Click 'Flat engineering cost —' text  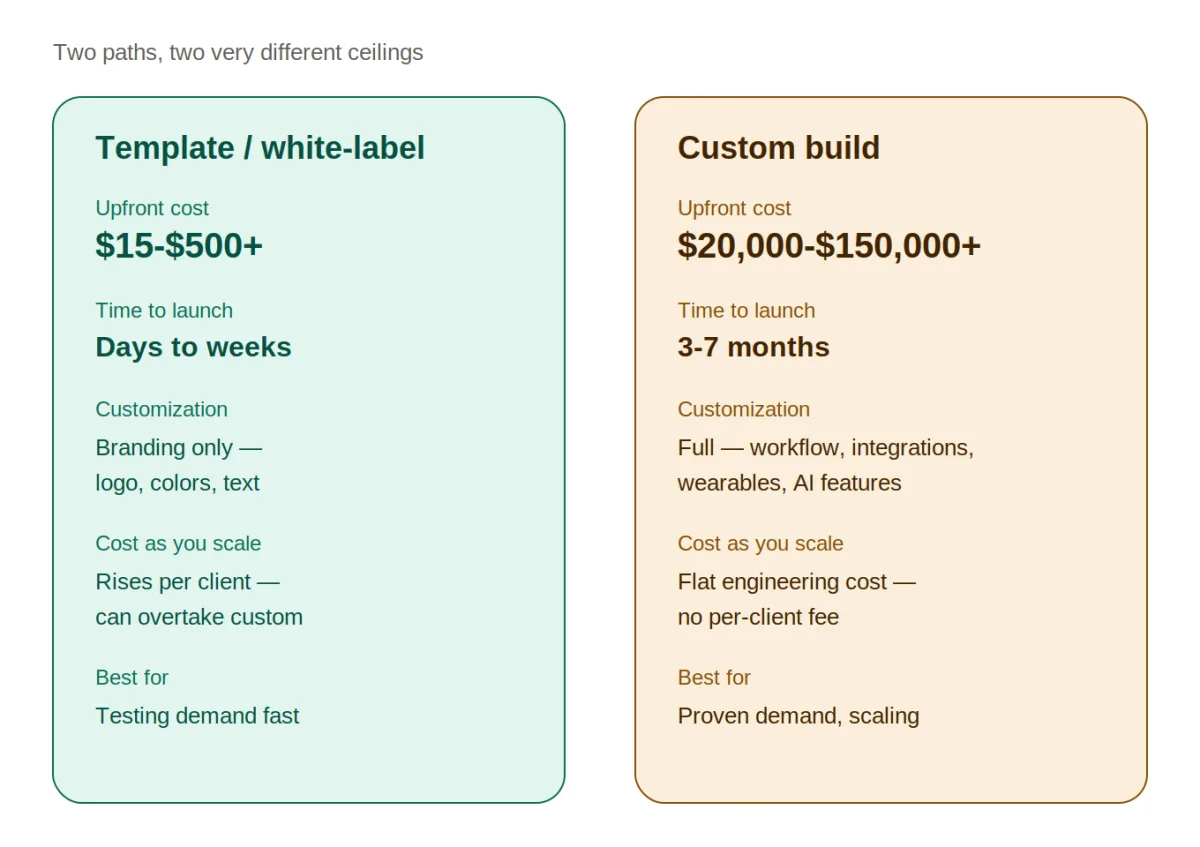click(x=796, y=582)
